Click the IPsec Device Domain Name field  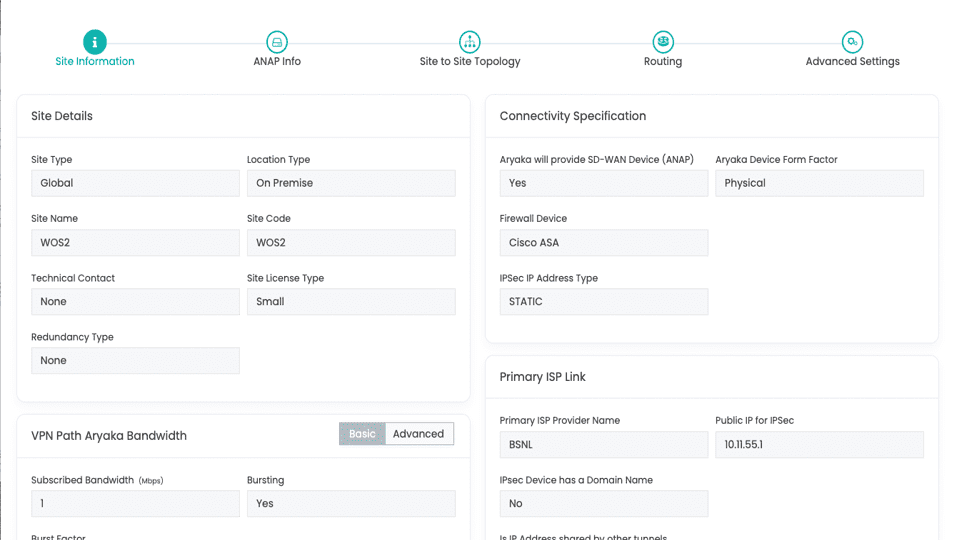coord(604,503)
